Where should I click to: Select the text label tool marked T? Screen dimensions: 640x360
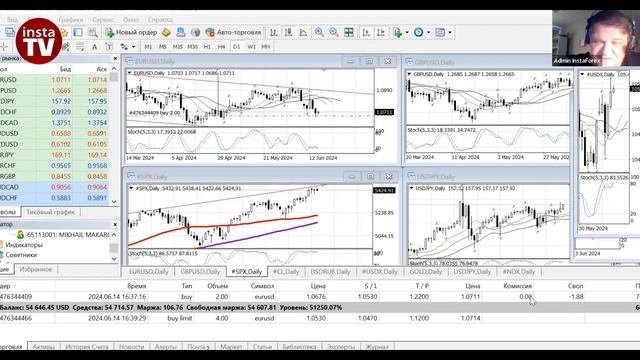pyautogui.click(x=109, y=47)
